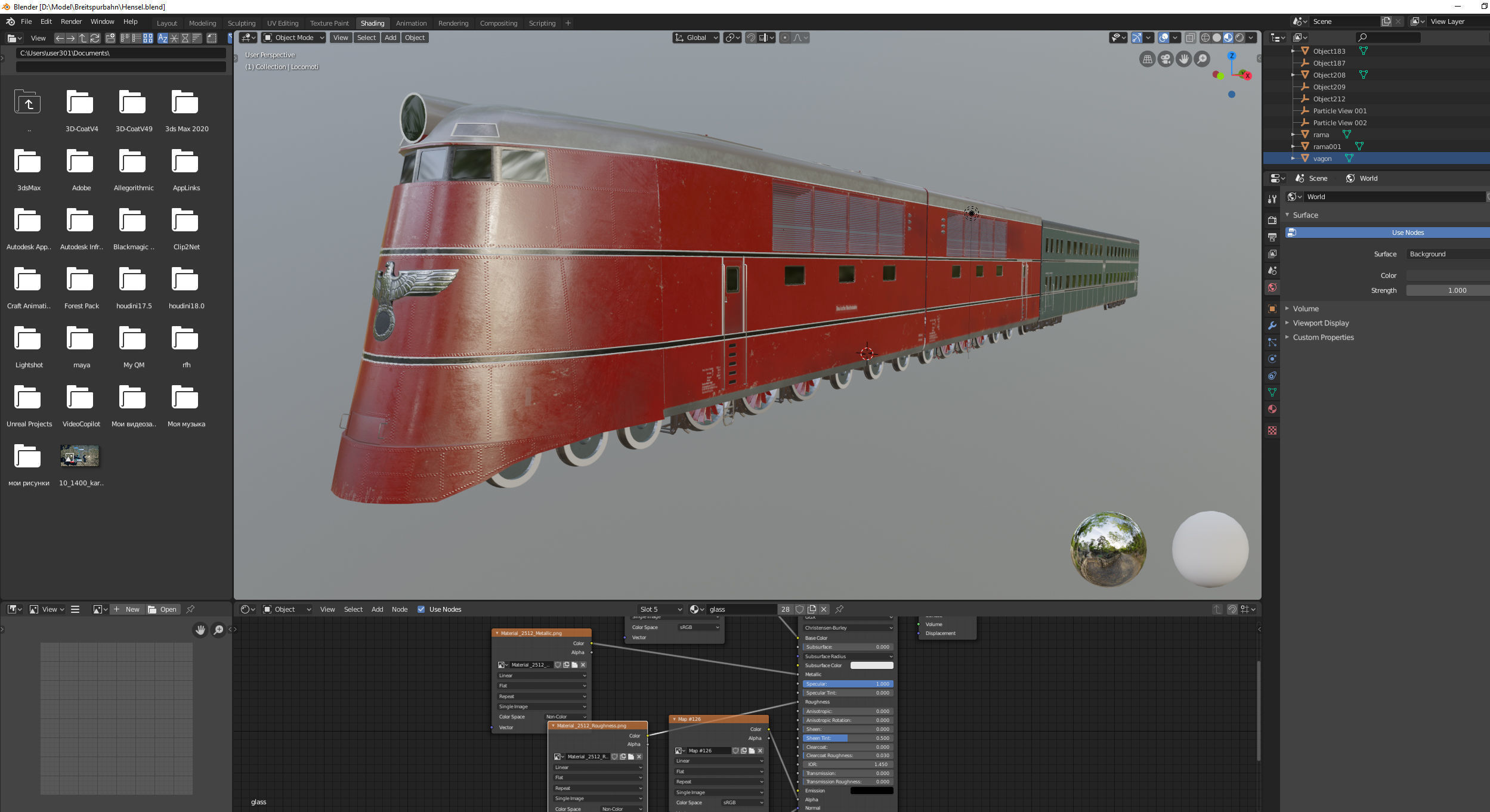Uncheck Use Nodes in node editor
Screen dimensions: 1490x812
421,609
